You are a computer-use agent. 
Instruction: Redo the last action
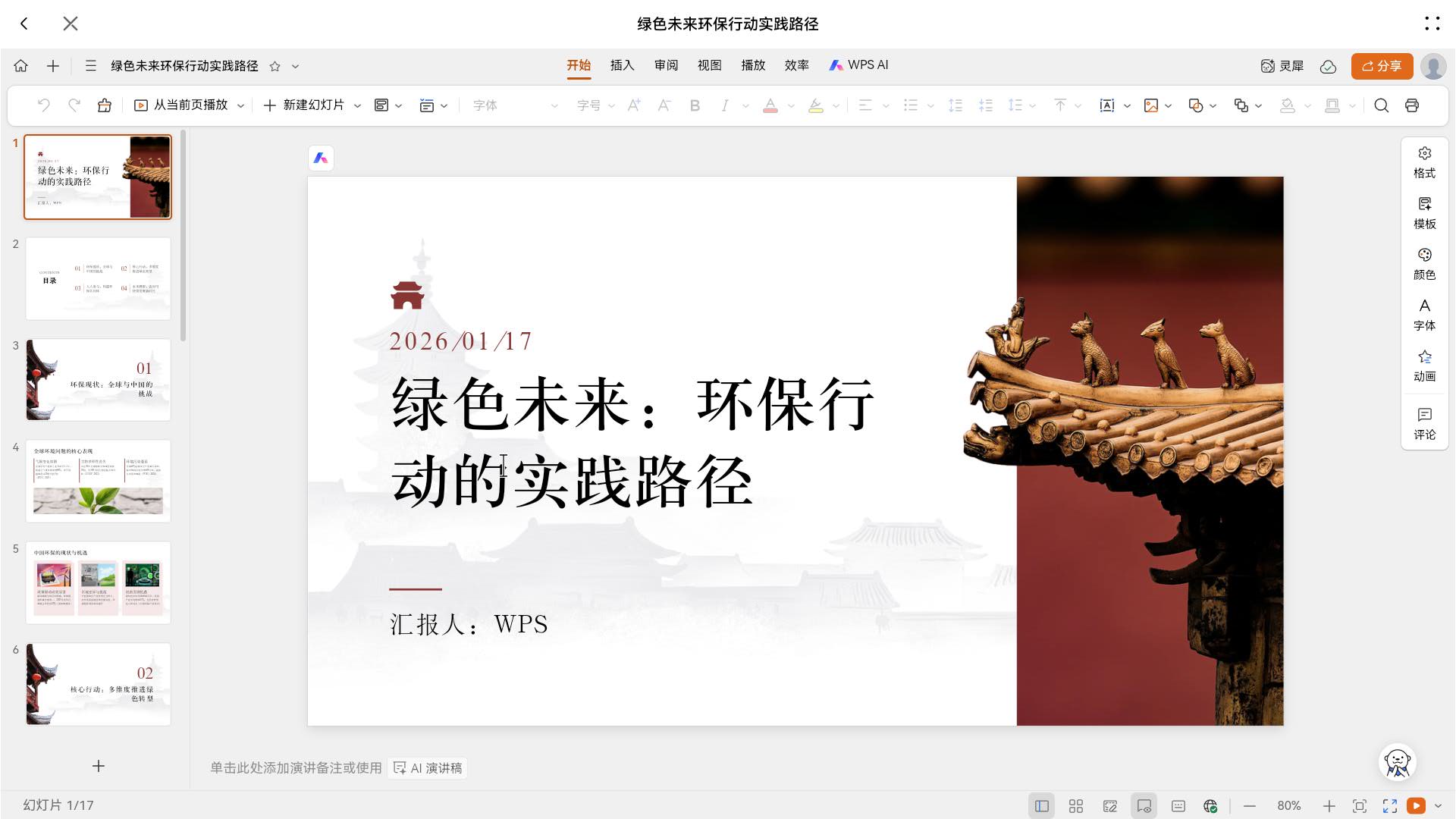tap(74, 105)
